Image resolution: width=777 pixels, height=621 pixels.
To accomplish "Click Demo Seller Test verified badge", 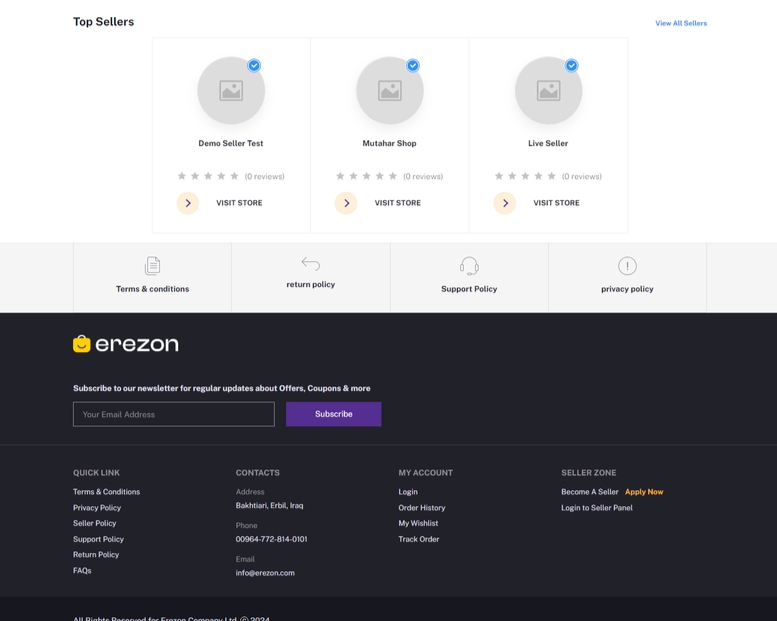I will tap(254, 65).
